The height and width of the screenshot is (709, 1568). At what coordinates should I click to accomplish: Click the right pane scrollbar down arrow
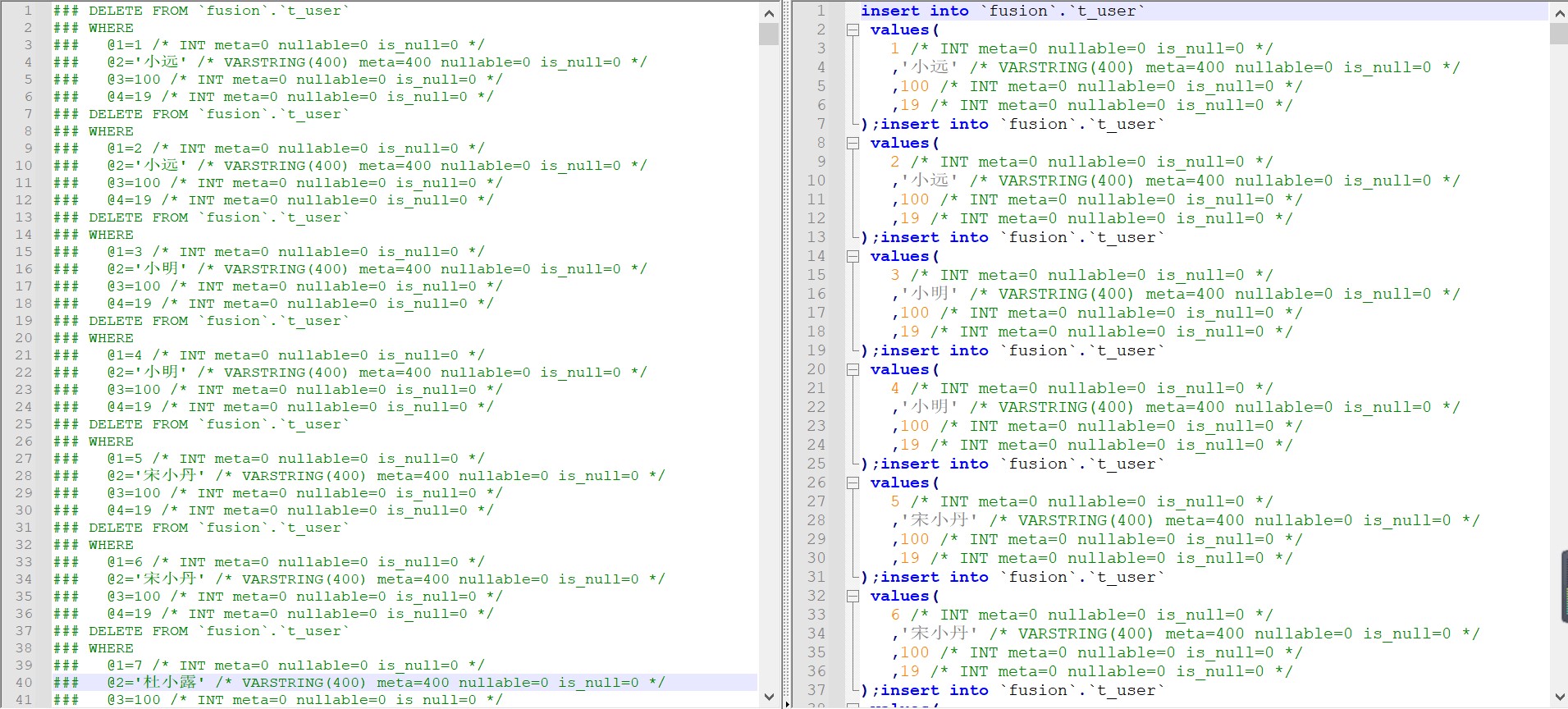1559,697
